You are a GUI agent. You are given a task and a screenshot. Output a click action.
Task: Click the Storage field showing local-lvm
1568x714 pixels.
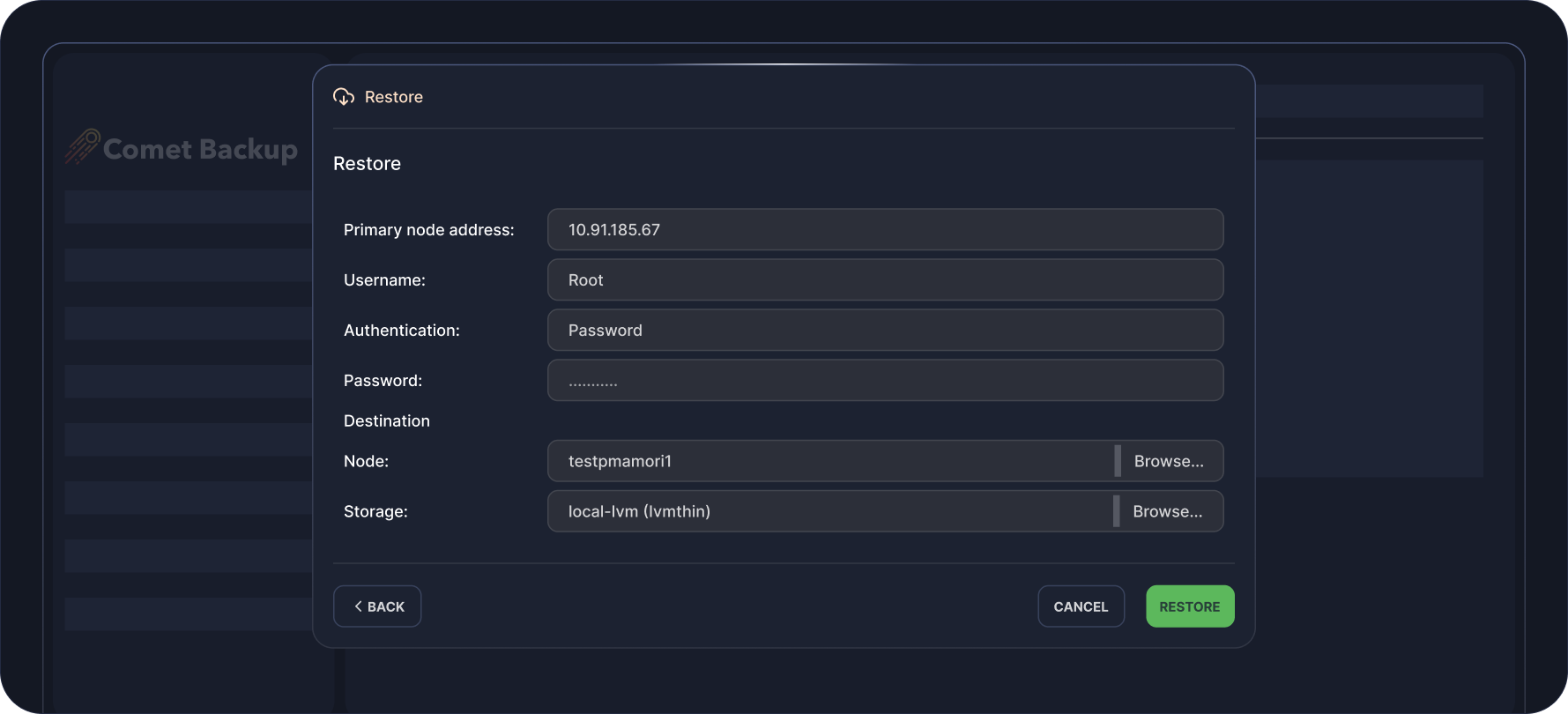(829, 511)
